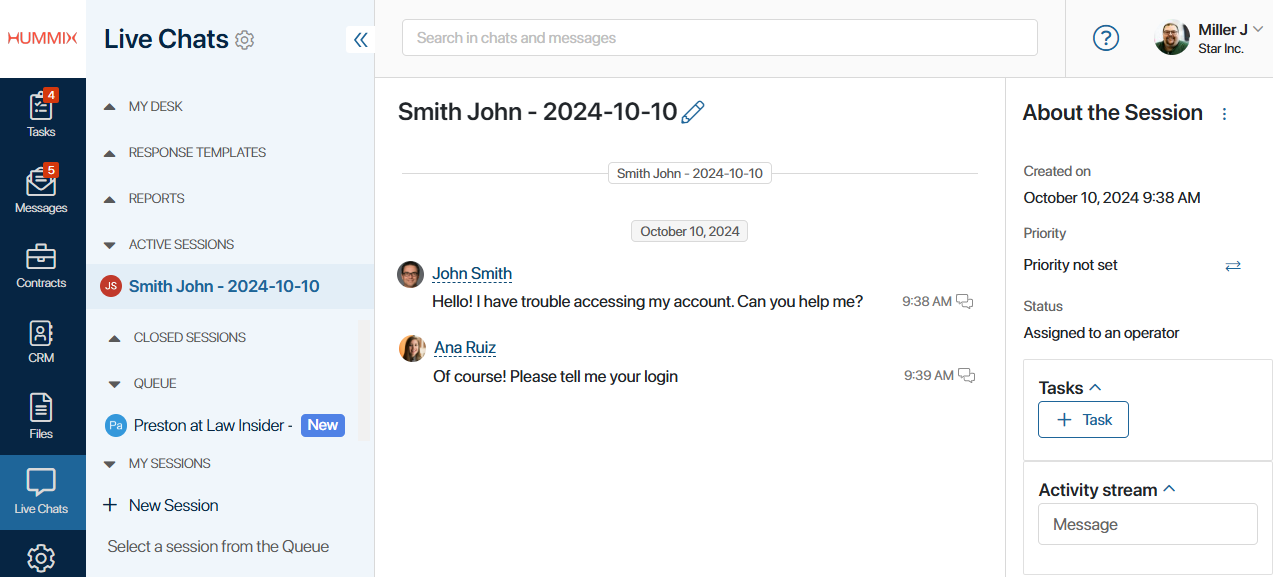The width and height of the screenshot is (1273, 577).
Task: Open the Messages sidebar icon
Action: click(x=41, y=190)
